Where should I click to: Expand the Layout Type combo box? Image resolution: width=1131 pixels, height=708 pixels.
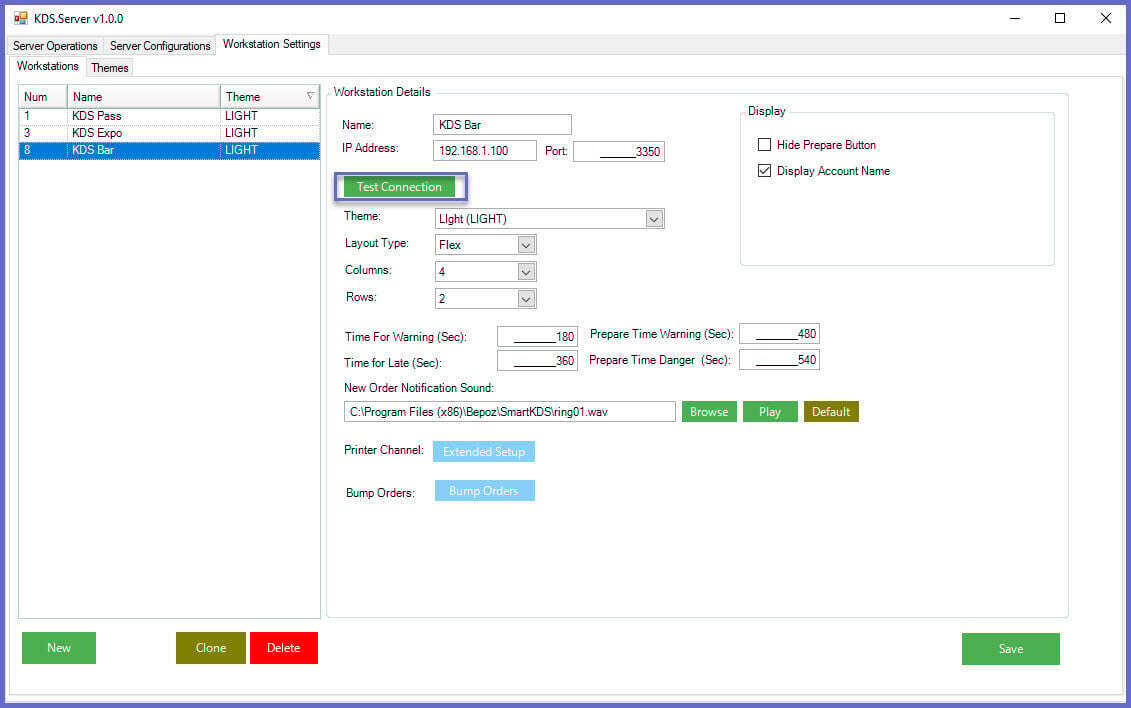point(526,245)
